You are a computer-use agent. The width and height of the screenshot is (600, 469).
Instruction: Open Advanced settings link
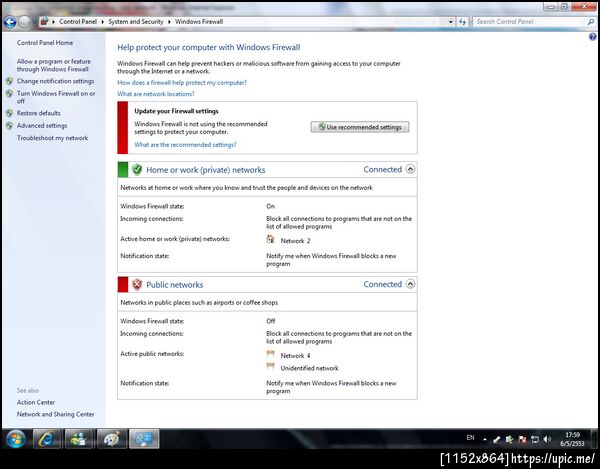pyautogui.click(x=42, y=125)
